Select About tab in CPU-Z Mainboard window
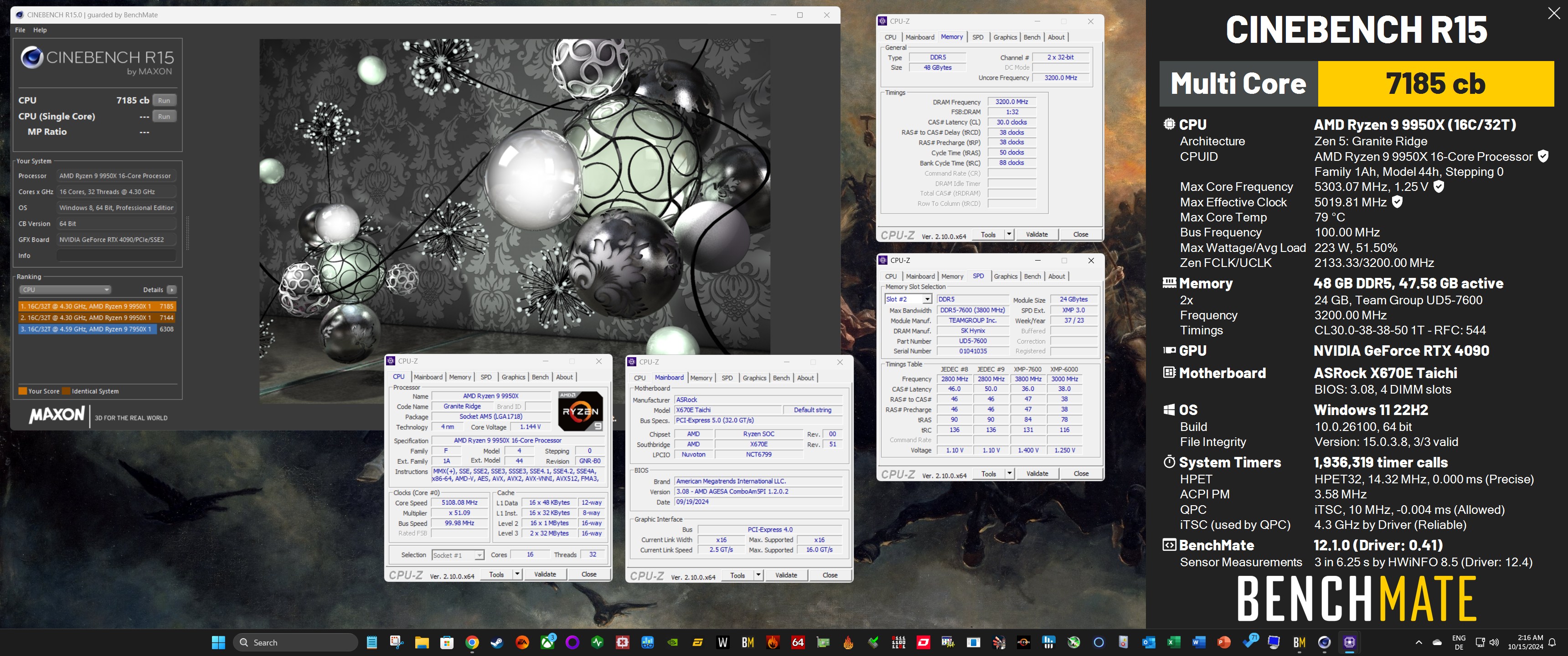 805,378
